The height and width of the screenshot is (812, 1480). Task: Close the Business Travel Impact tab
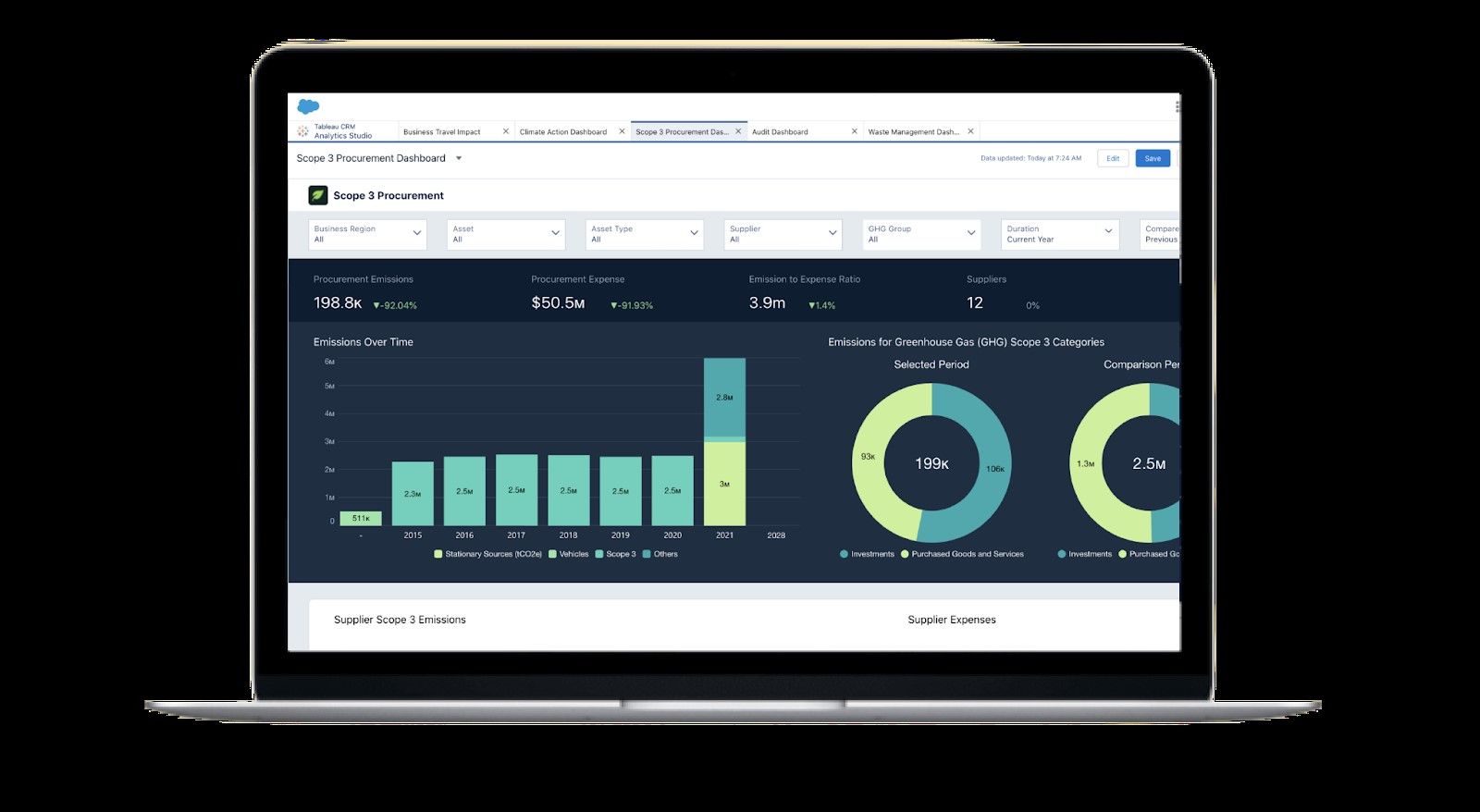click(x=506, y=131)
